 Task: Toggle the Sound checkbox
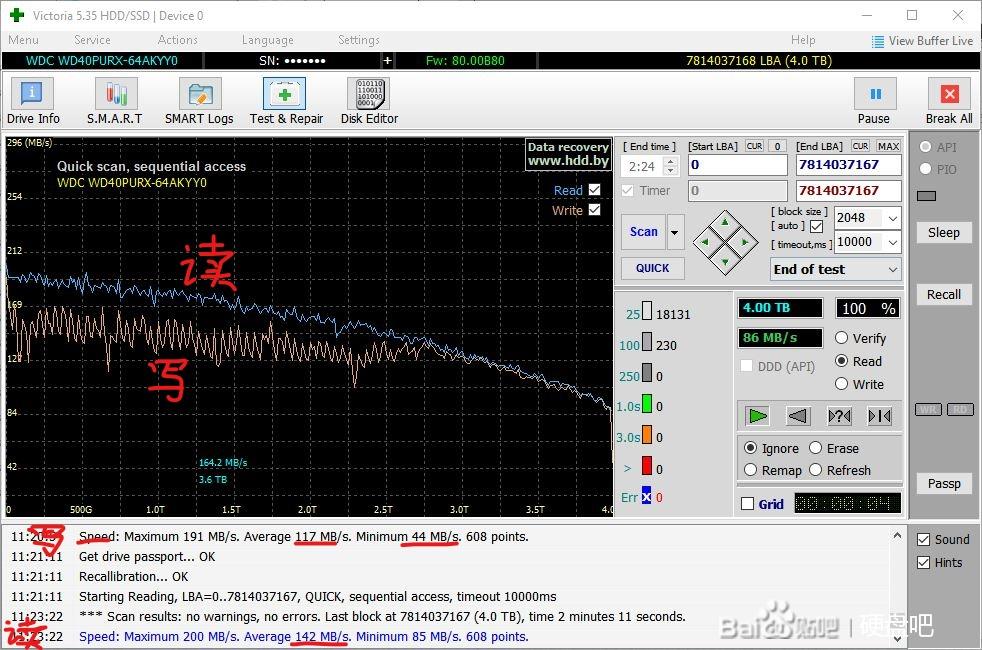923,539
